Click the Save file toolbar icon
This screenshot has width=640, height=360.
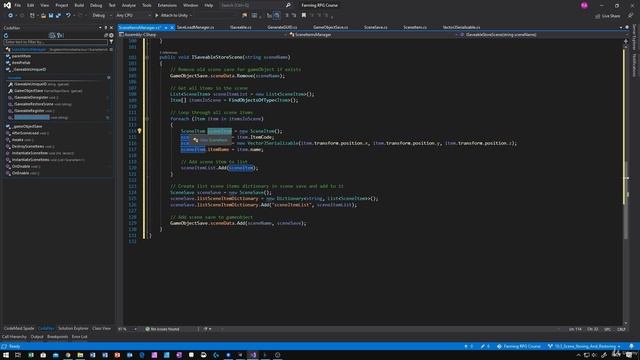(51, 16)
